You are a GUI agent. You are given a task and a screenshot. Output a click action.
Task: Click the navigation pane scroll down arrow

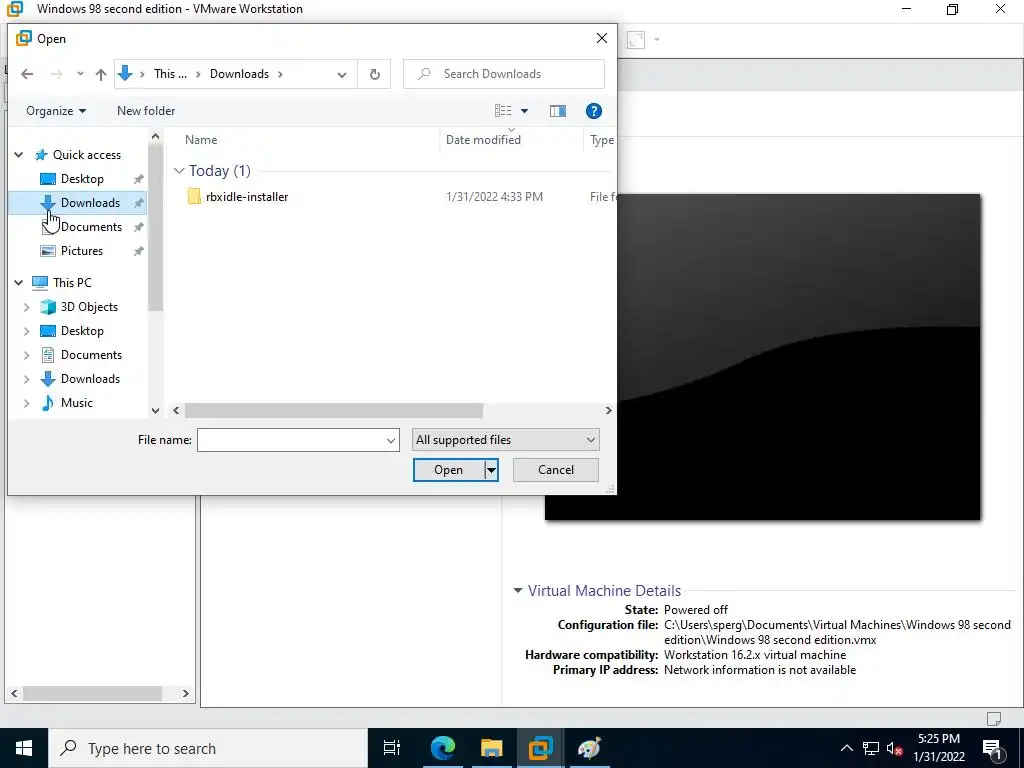point(155,411)
